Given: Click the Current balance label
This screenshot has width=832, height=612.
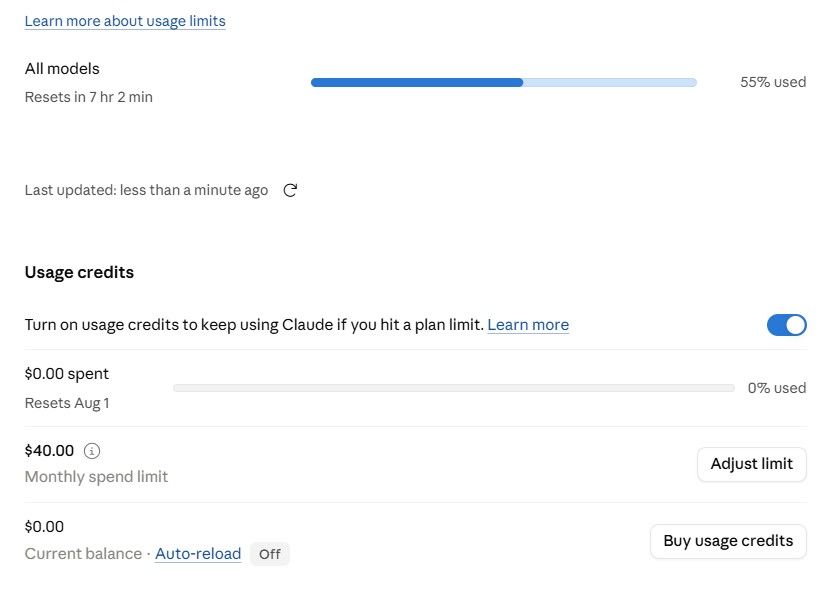Looking at the screenshot, I should click(x=83, y=554).
